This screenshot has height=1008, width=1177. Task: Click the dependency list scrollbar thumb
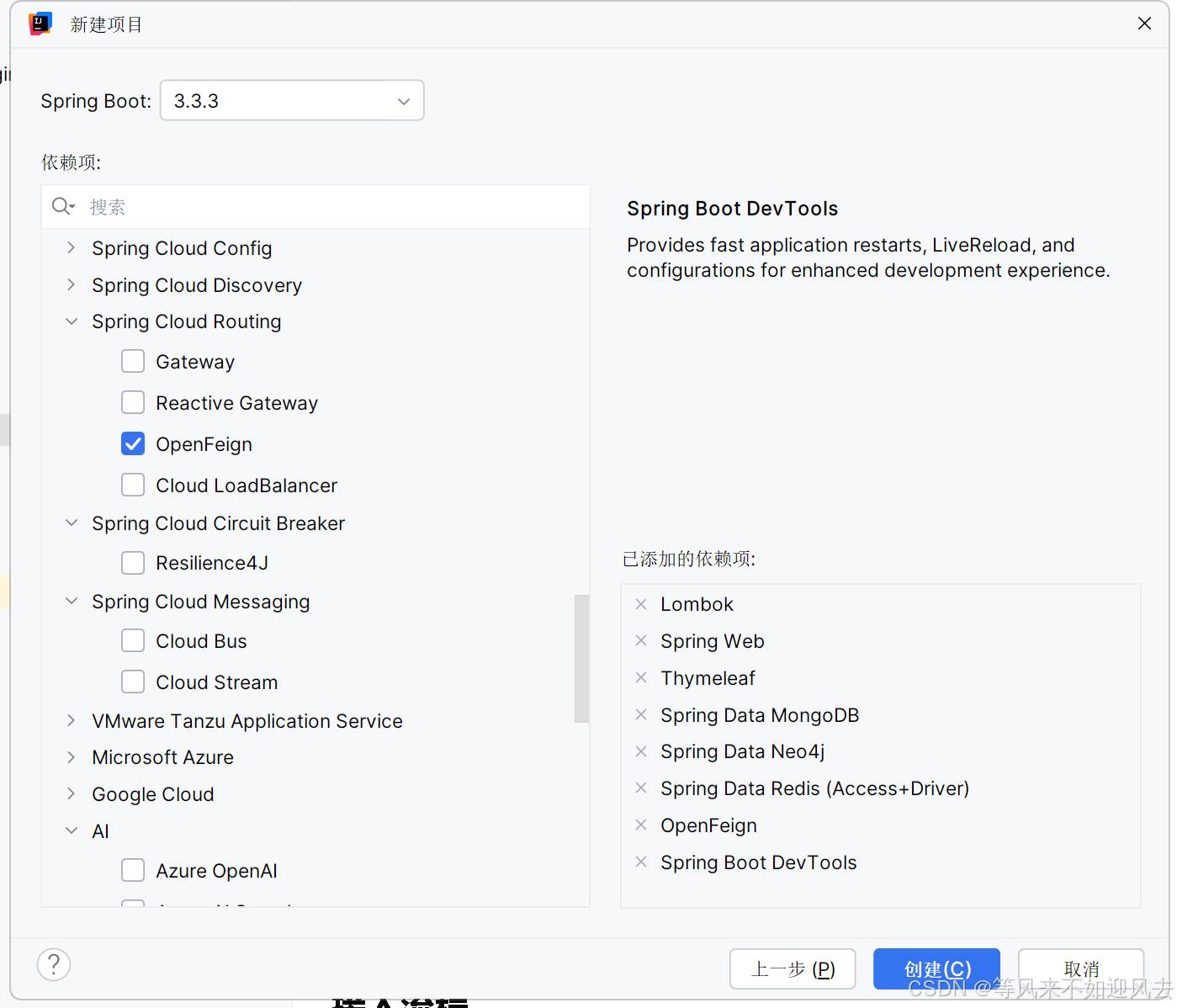coord(581,659)
